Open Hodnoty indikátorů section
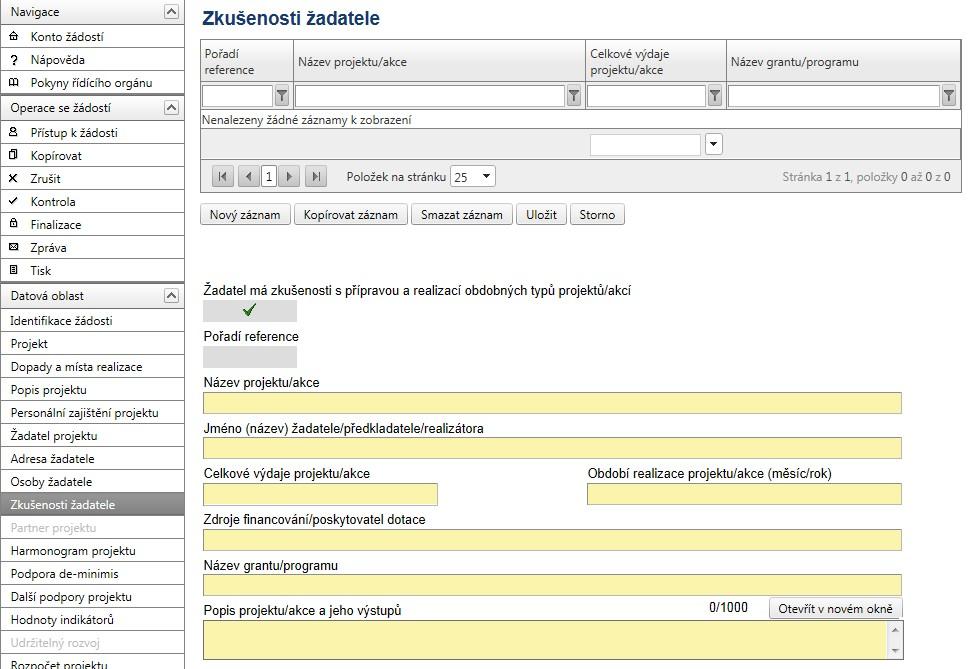Image resolution: width=974 pixels, height=669 pixels. coord(93,619)
